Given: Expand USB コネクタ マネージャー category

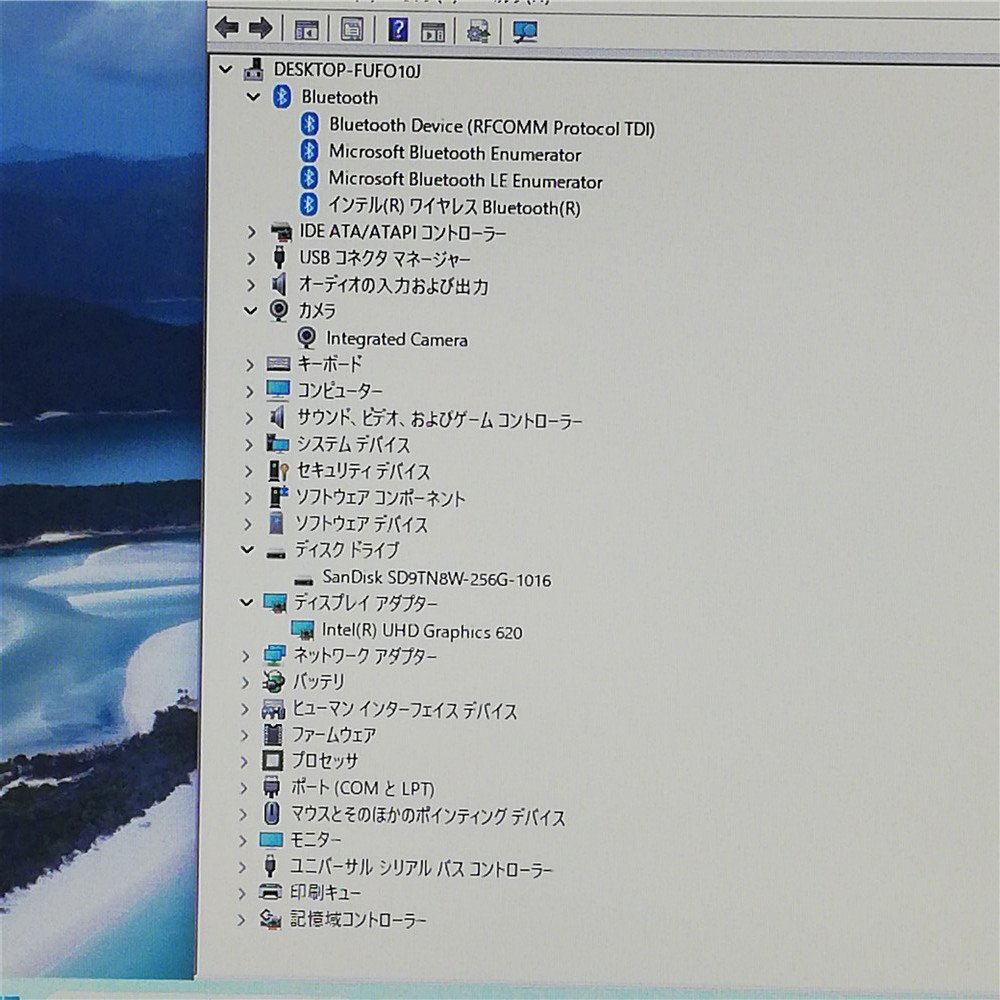Looking at the screenshot, I should pyautogui.click(x=251, y=258).
